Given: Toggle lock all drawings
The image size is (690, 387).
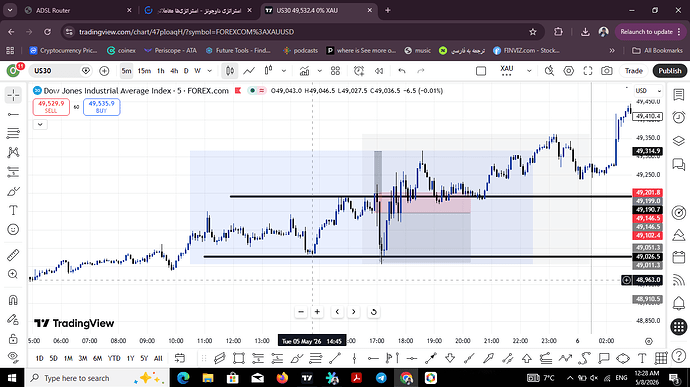Looking at the screenshot, I should click(x=13, y=339).
